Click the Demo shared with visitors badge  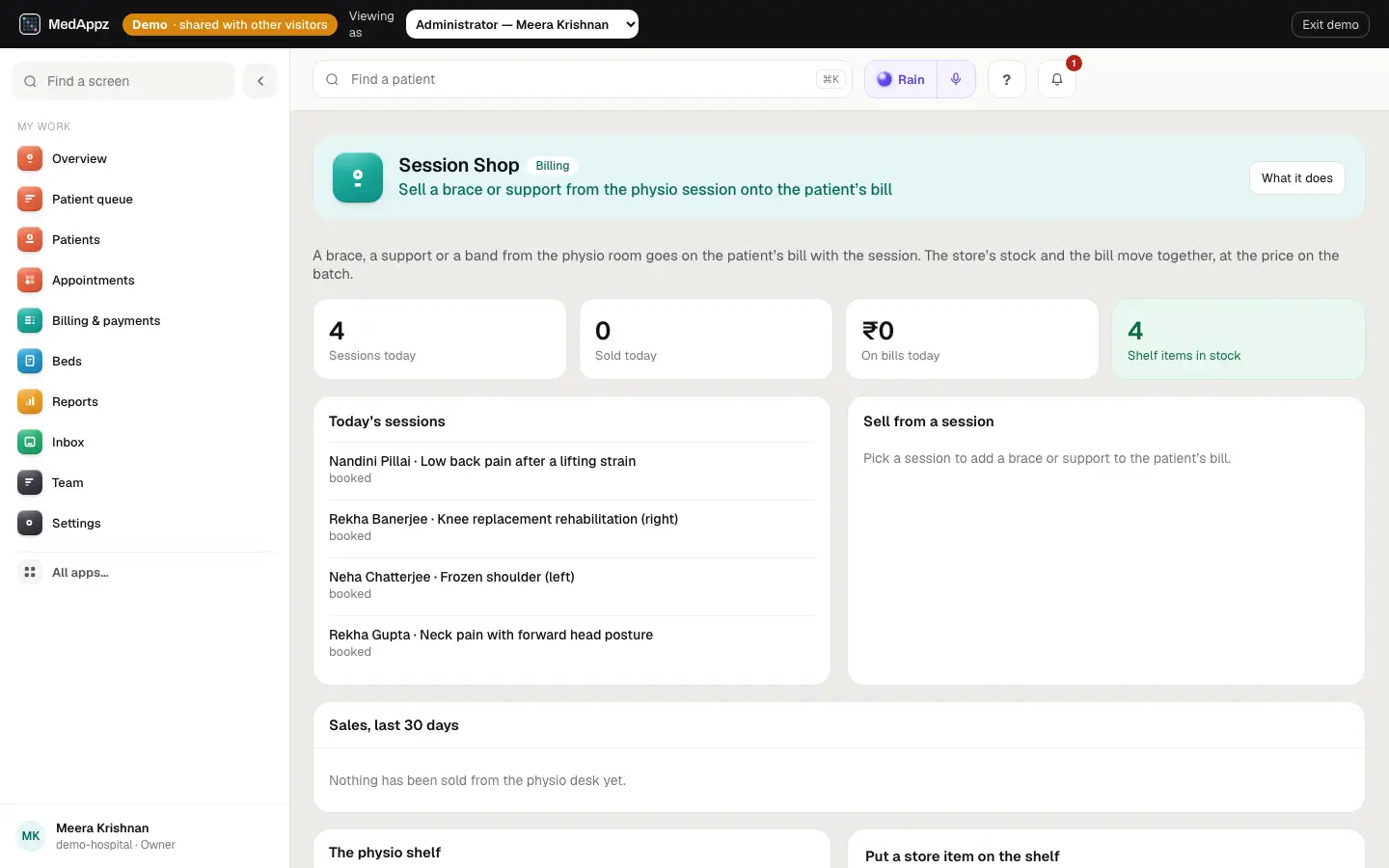point(230,24)
